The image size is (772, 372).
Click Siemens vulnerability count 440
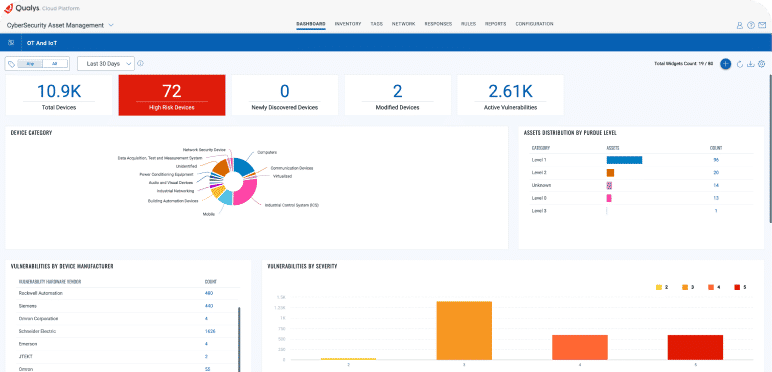[x=209, y=306]
